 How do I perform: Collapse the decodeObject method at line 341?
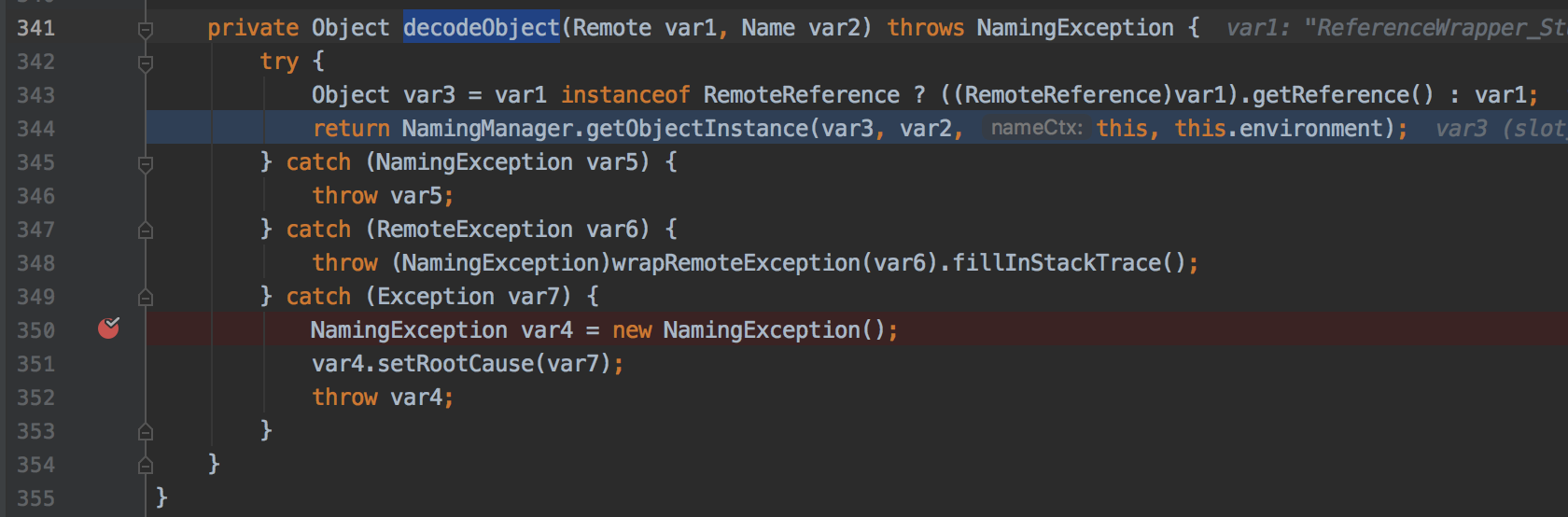coord(146,30)
